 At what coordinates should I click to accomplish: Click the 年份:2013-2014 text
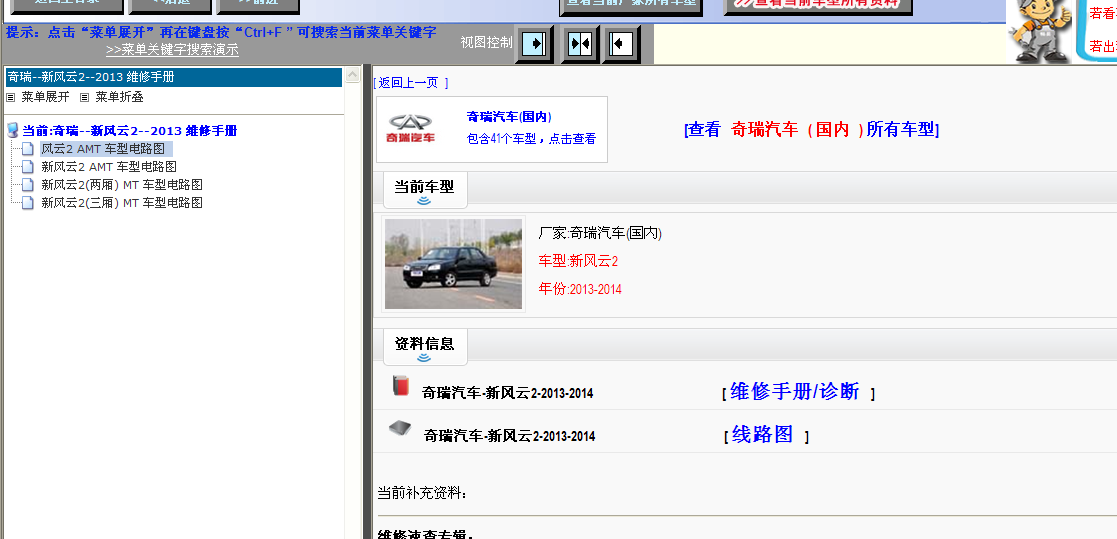(580, 289)
